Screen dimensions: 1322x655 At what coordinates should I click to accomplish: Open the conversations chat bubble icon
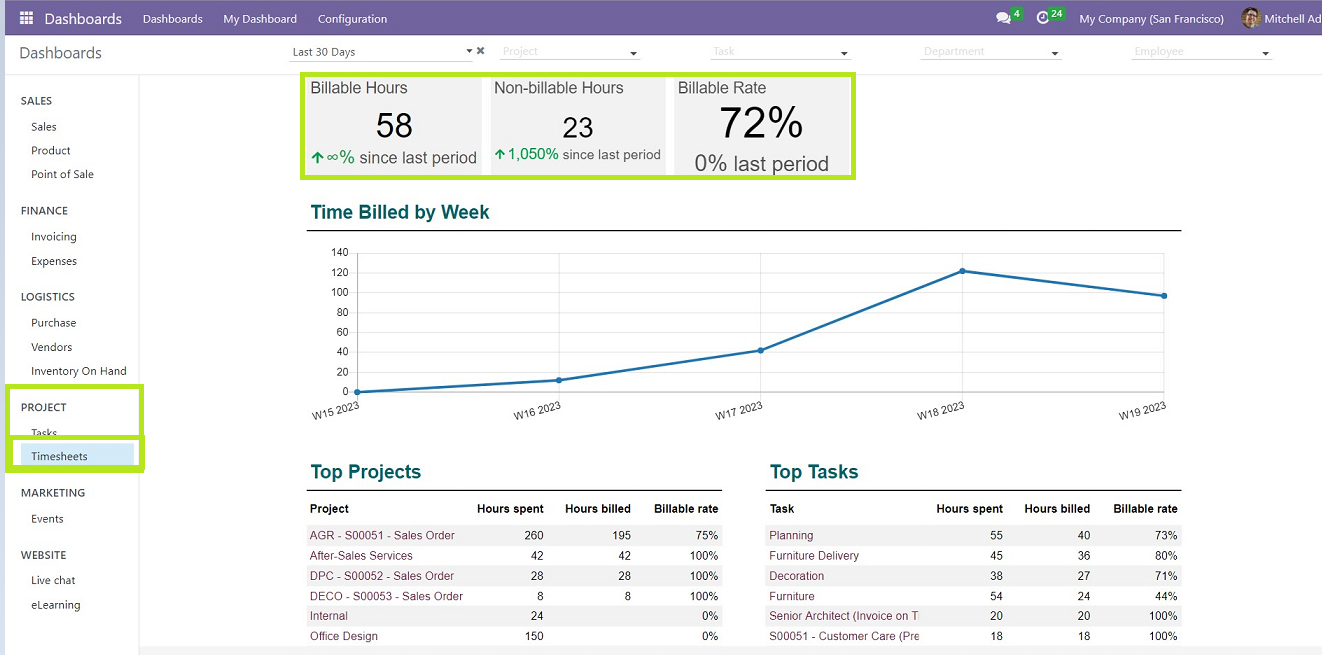tap(1003, 19)
